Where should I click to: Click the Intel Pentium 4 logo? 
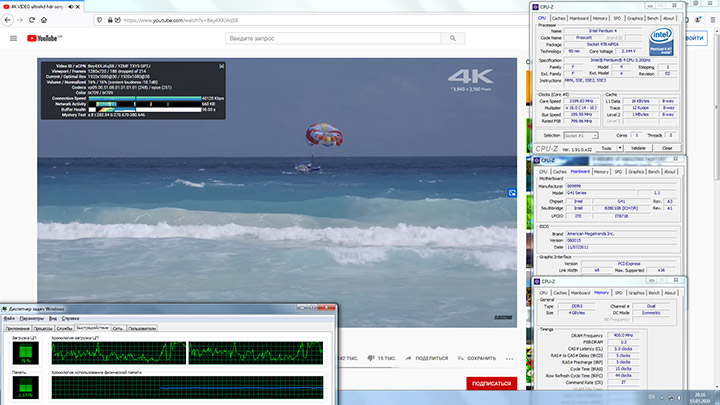point(661,42)
